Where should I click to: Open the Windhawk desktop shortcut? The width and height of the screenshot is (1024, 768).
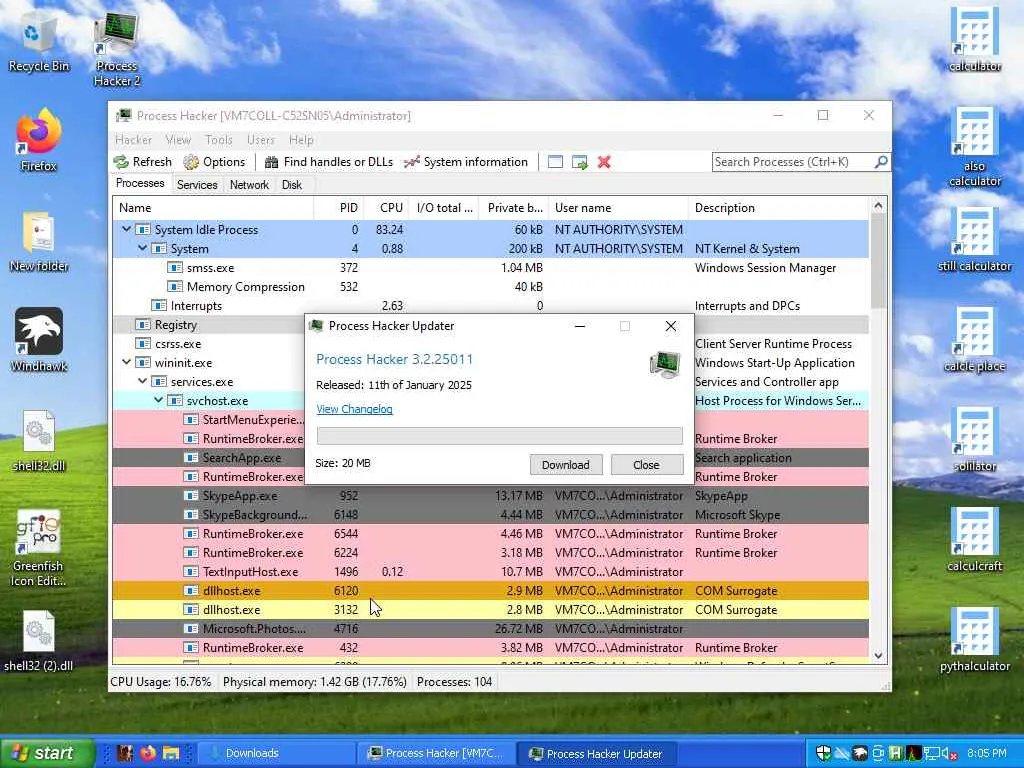[x=39, y=340]
